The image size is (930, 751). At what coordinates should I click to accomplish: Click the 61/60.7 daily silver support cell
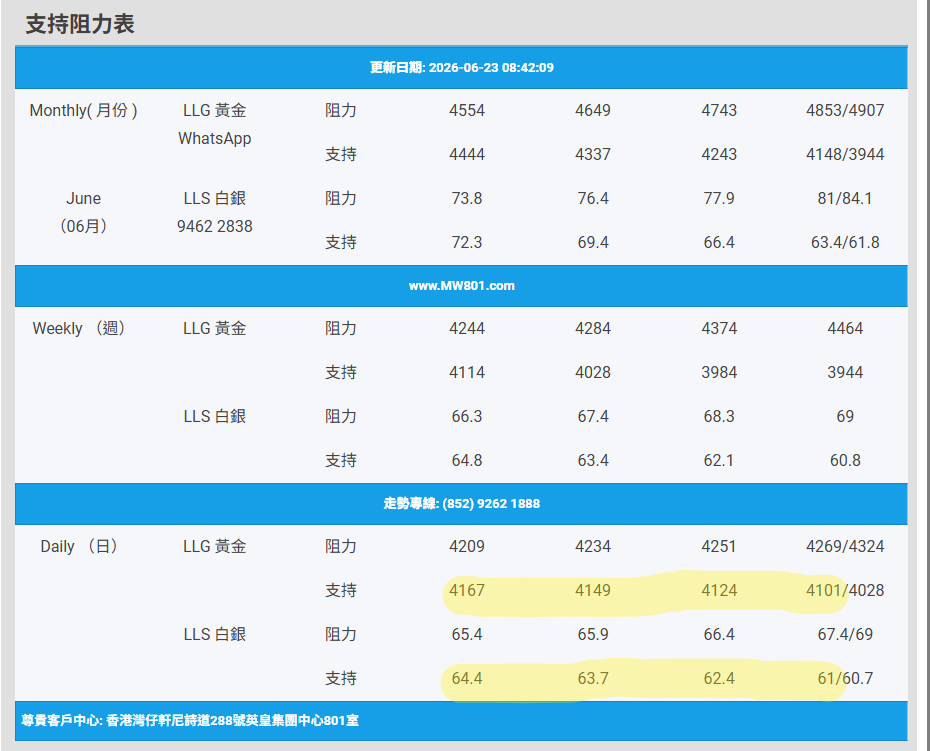tap(845, 678)
